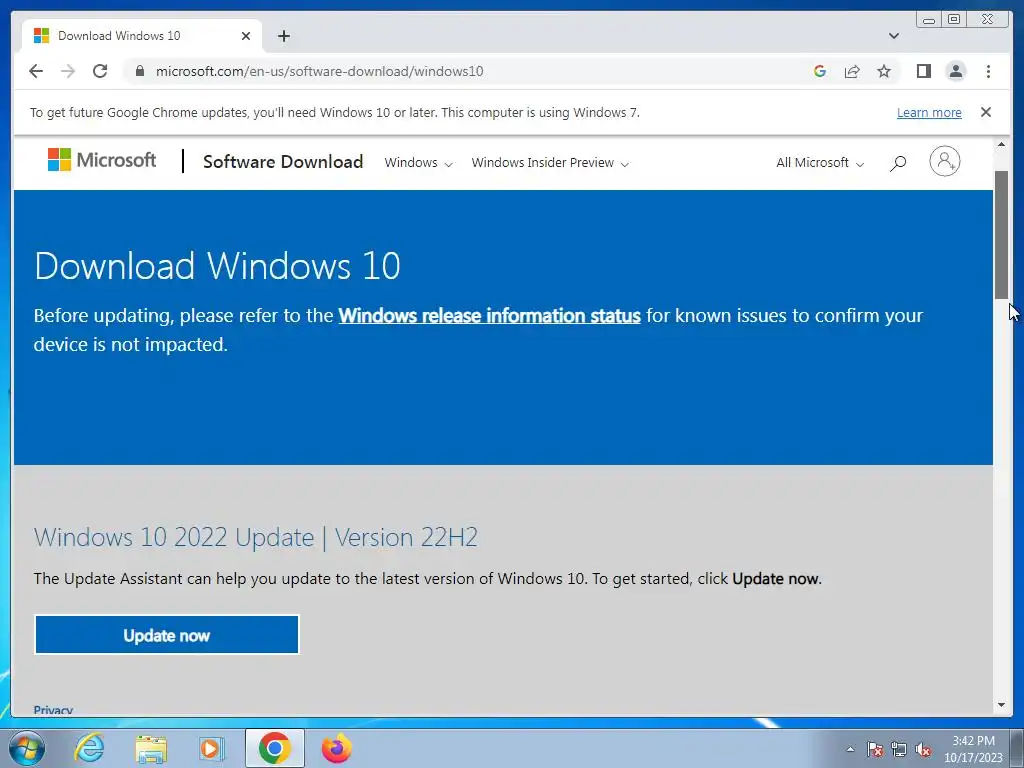Expand the Windows menu dropdown
Screen dimensions: 1024x768
(418, 163)
